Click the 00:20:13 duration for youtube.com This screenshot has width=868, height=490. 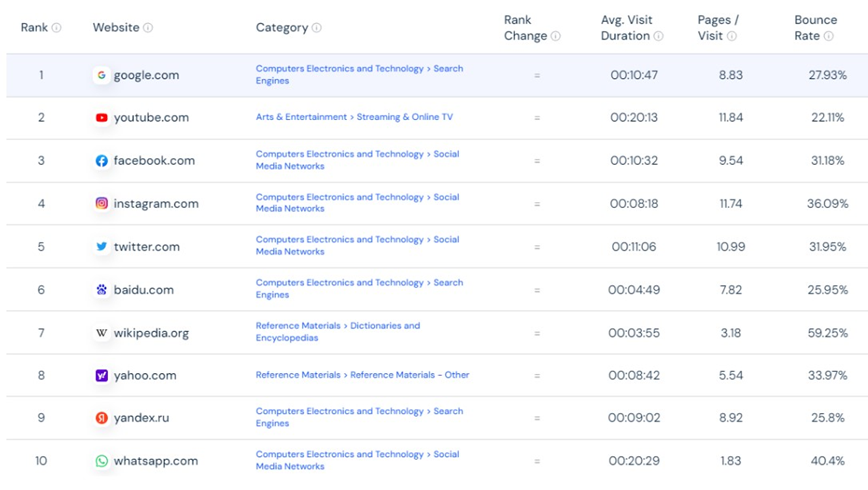[634, 117]
